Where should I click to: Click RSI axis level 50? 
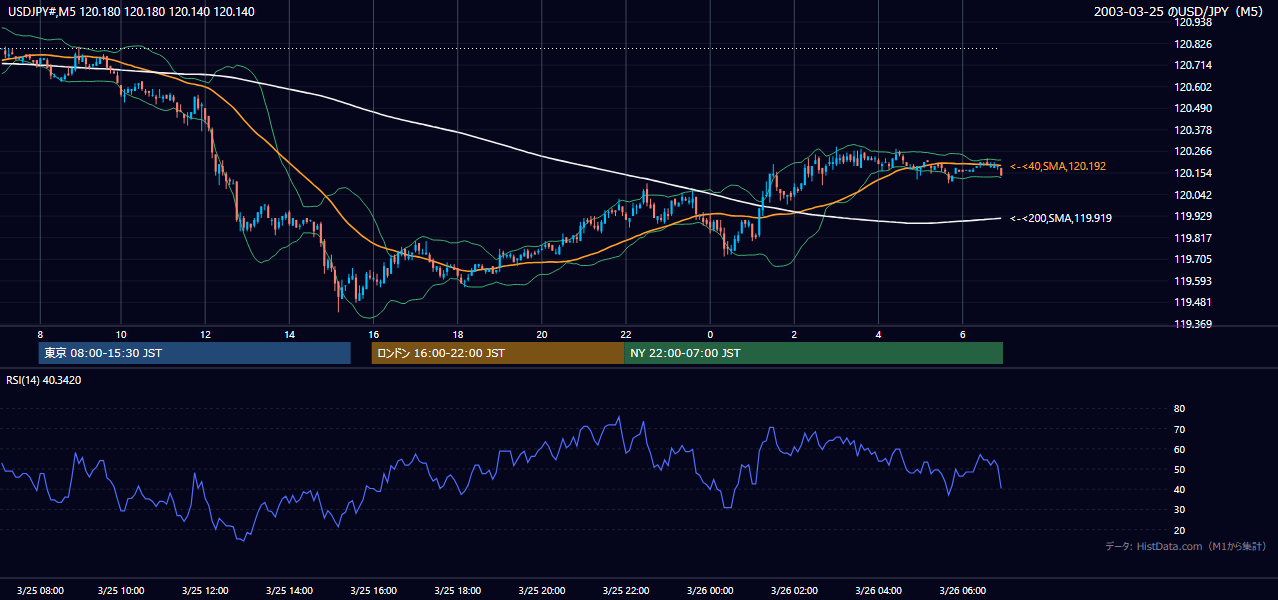pos(1179,469)
